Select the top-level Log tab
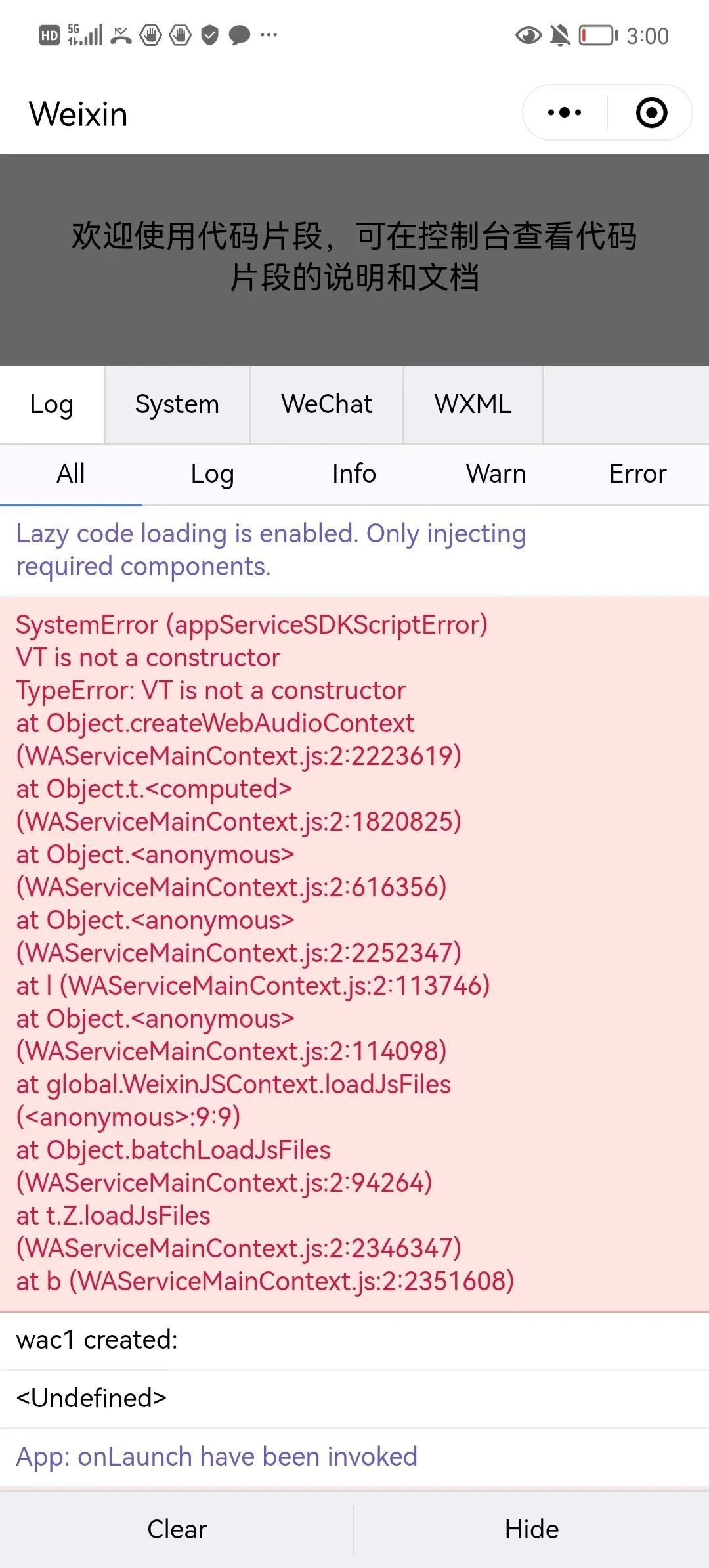The height and width of the screenshot is (1568, 709). click(x=52, y=404)
